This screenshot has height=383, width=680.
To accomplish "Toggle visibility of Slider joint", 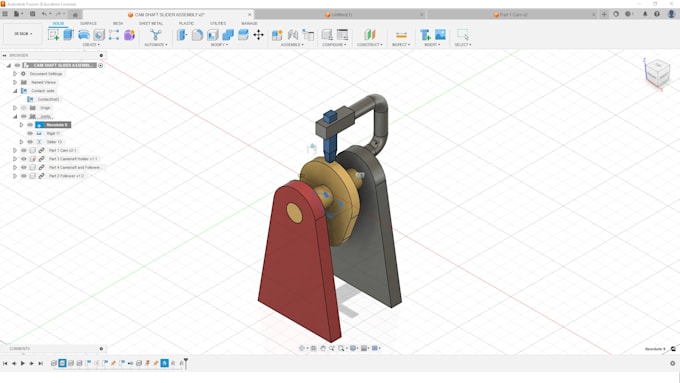I will coord(30,142).
